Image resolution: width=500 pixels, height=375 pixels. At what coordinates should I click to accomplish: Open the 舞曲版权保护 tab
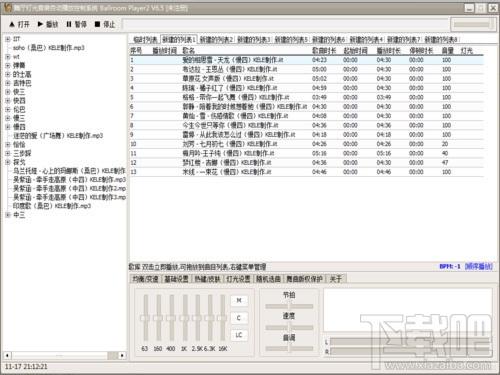[x=304, y=279]
